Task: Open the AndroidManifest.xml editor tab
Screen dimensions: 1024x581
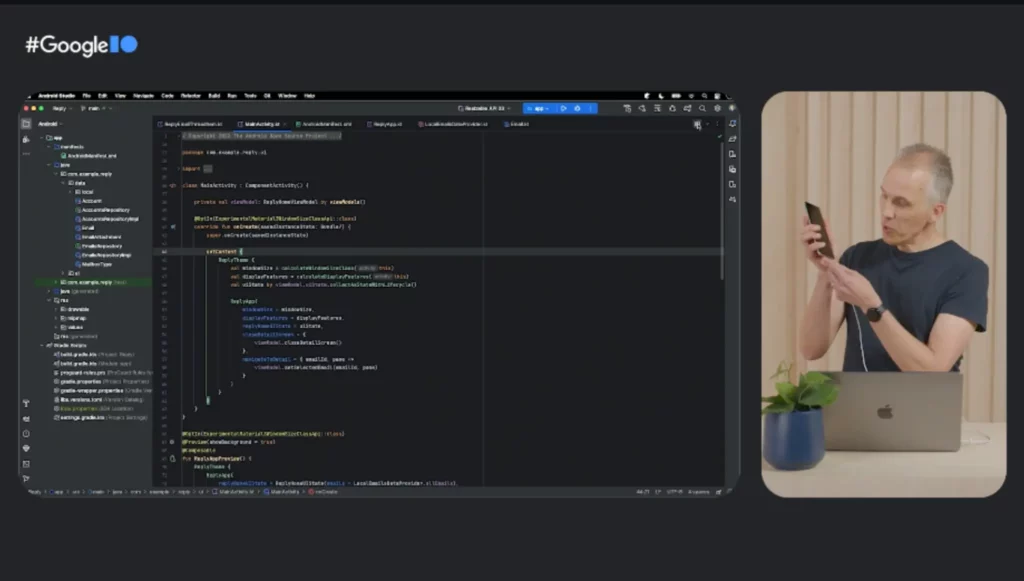Action: 326,124
